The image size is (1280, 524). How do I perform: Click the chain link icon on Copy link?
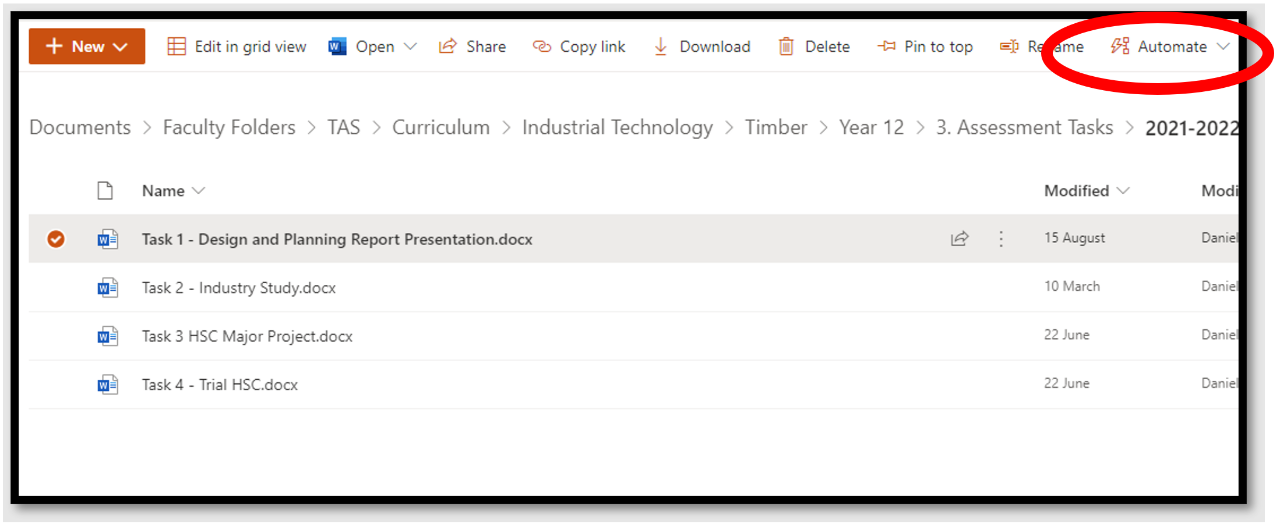coord(542,46)
